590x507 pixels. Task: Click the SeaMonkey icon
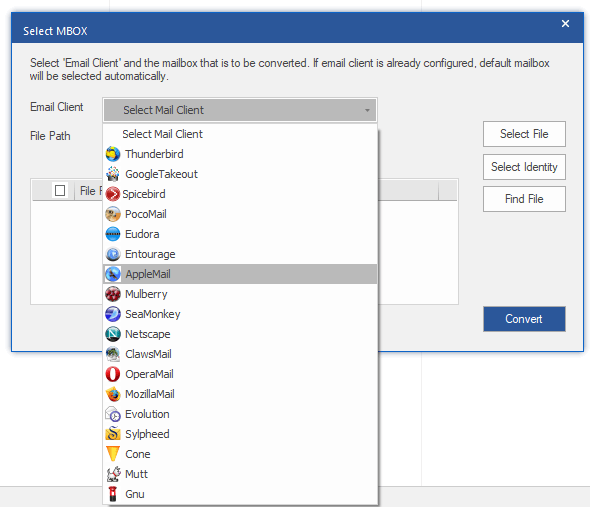tap(113, 314)
